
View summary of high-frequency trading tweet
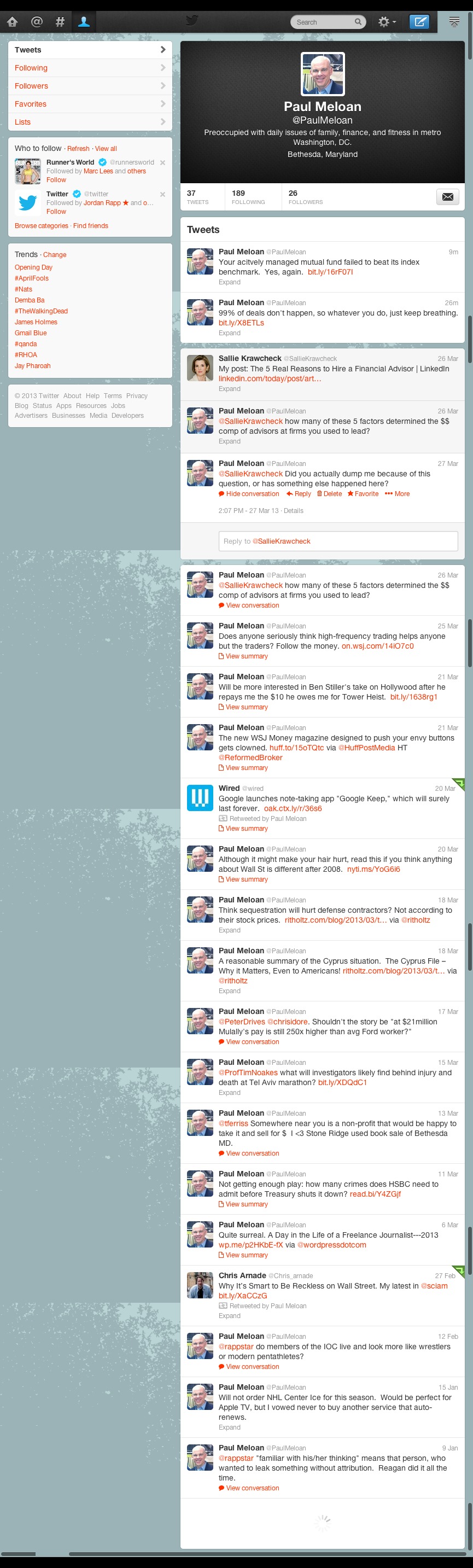point(243,657)
